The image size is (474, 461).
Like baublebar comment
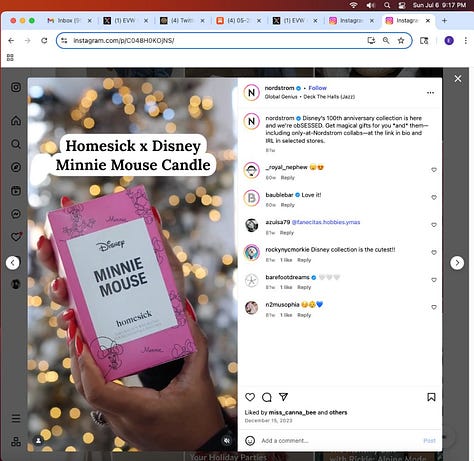pyautogui.click(x=434, y=197)
